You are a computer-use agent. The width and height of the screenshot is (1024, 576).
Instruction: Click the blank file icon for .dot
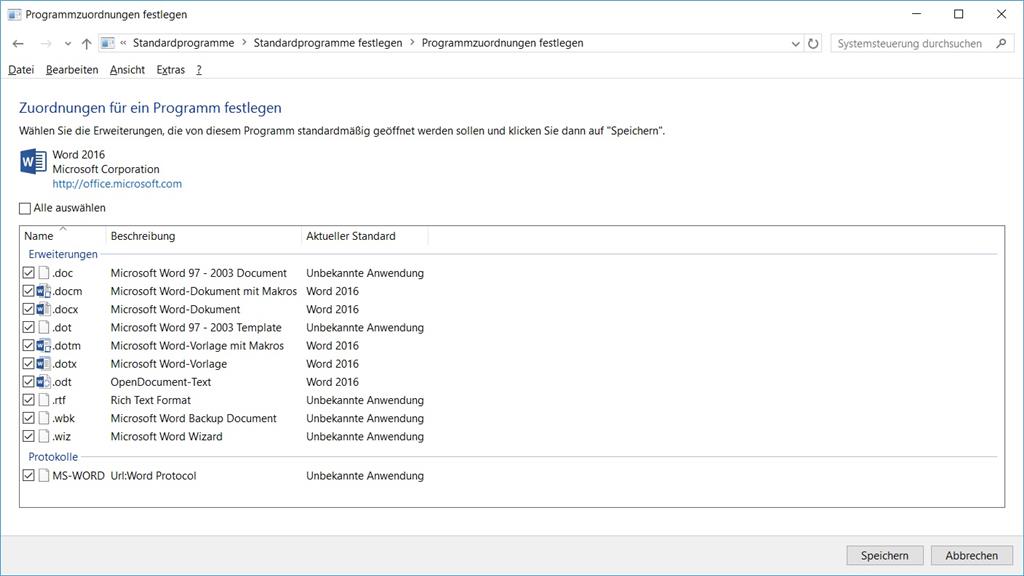pyautogui.click(x=44, y=328)
